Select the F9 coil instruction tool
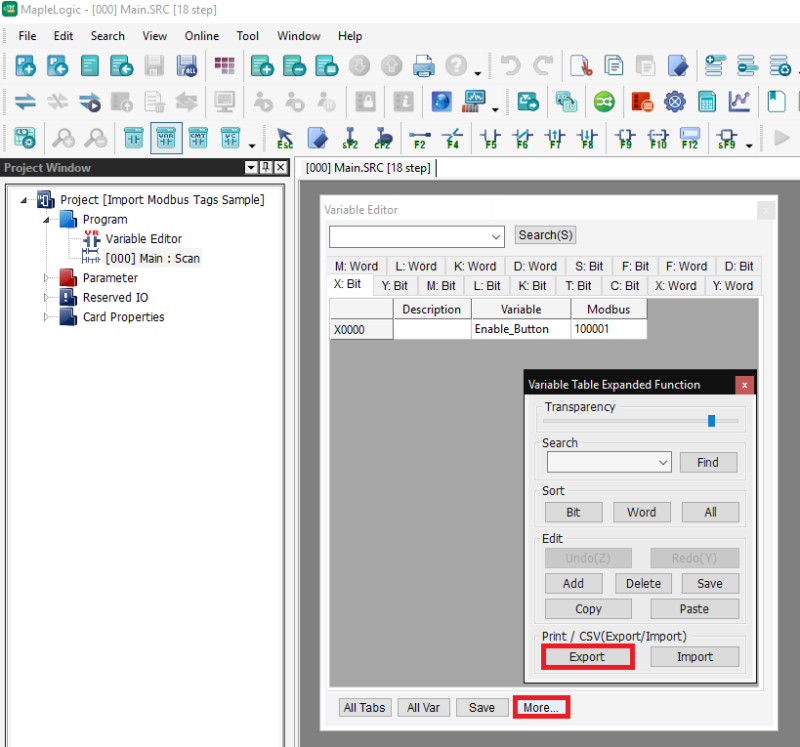The width and height of the screenshot is (800, 747). point(625,137)
